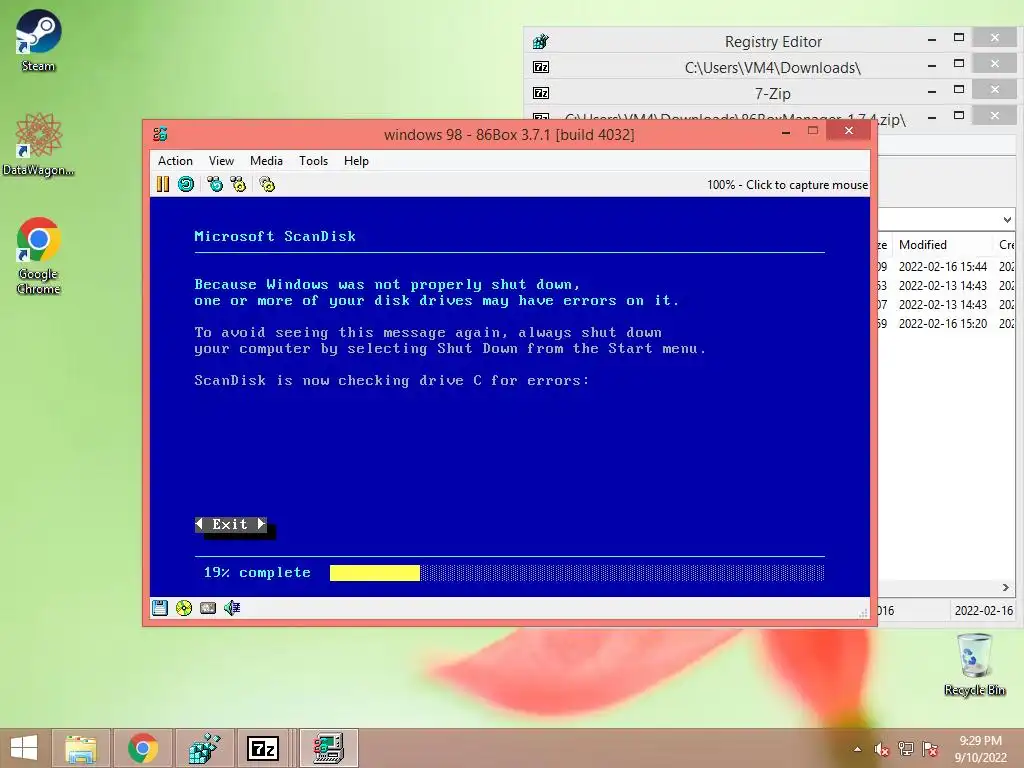Open machine settings via the toolbar gear icon
Viewport: 1024px width, 768px height.
click(x=267, y=184)
